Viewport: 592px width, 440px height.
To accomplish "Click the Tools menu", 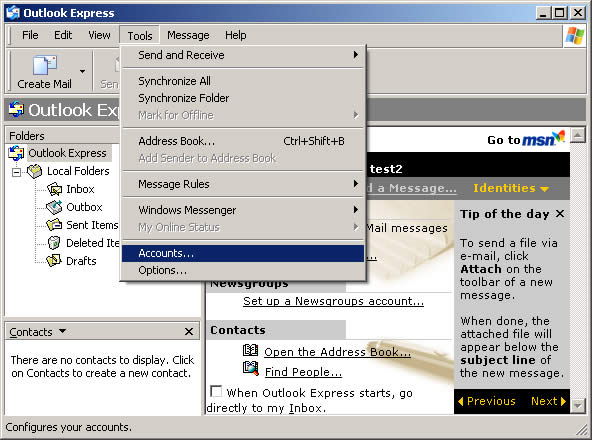I will (x=140, y=36).
